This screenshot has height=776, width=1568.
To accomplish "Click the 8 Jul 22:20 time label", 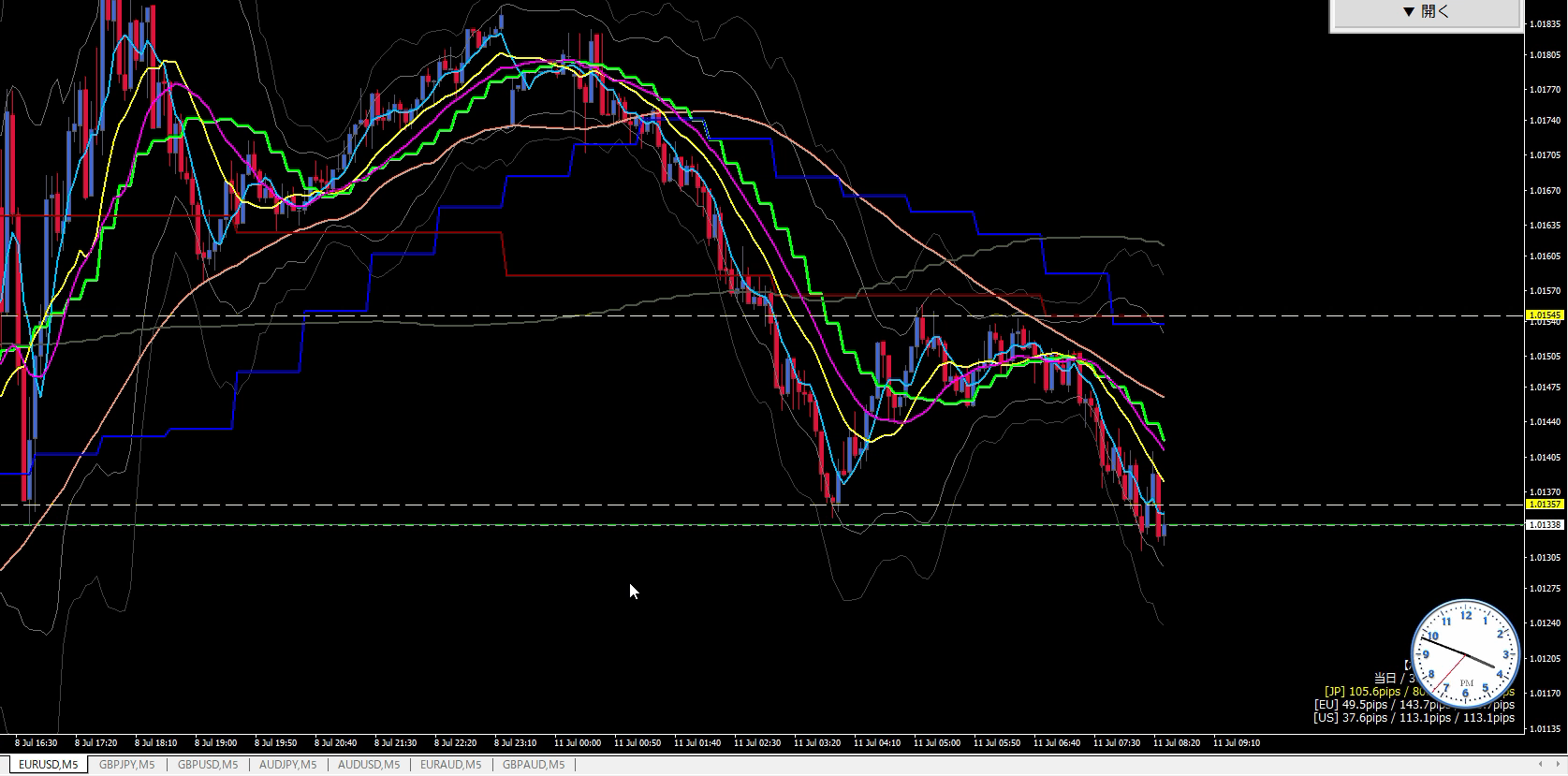I will 455,743.
